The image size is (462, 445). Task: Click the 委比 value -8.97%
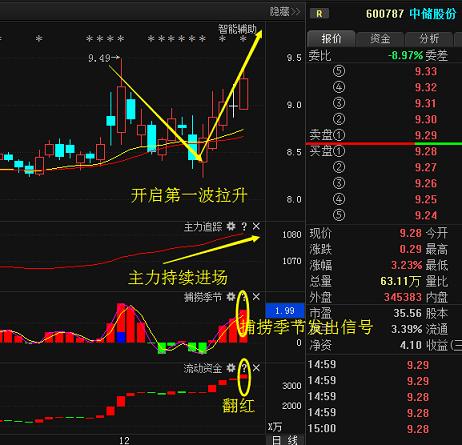click(x=405, y=55)
